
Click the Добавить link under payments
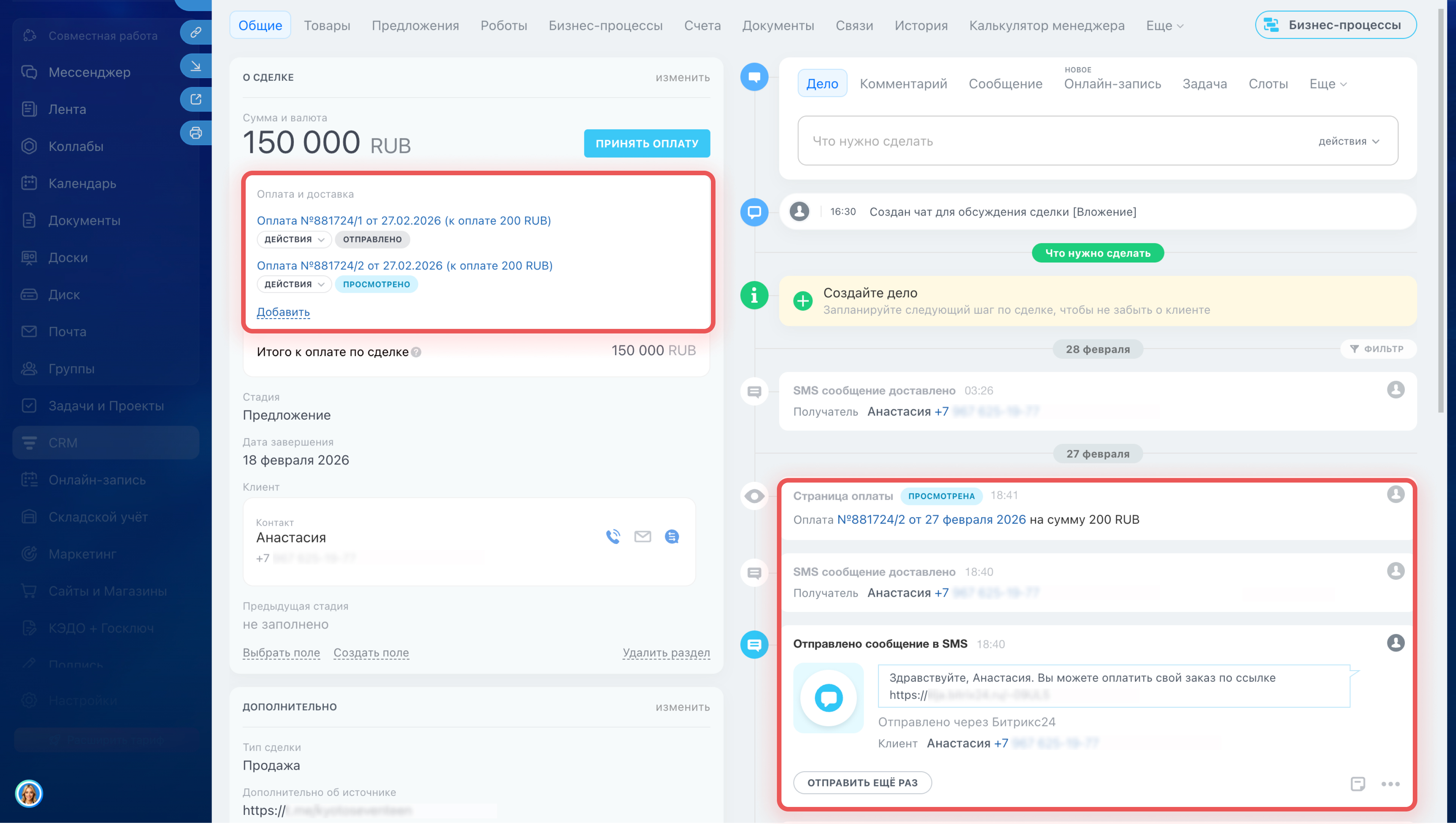[x=283, y=312]
